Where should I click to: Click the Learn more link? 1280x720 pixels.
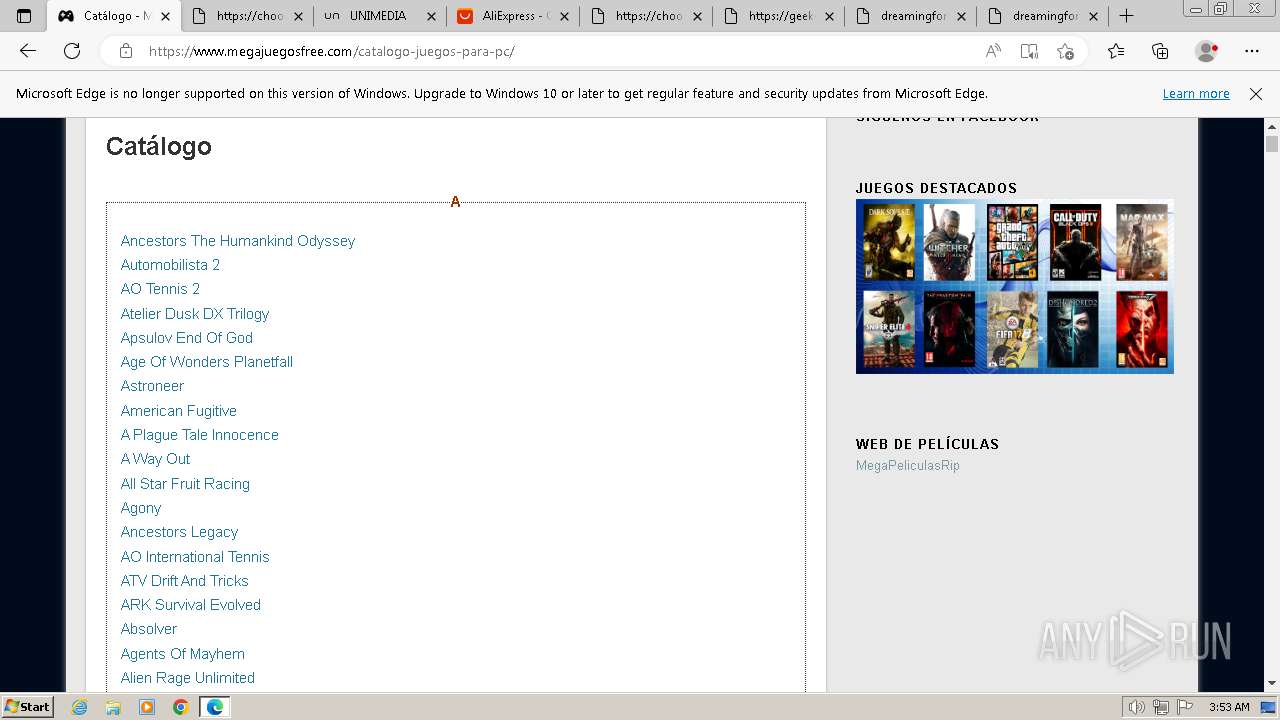[1196, 94]
